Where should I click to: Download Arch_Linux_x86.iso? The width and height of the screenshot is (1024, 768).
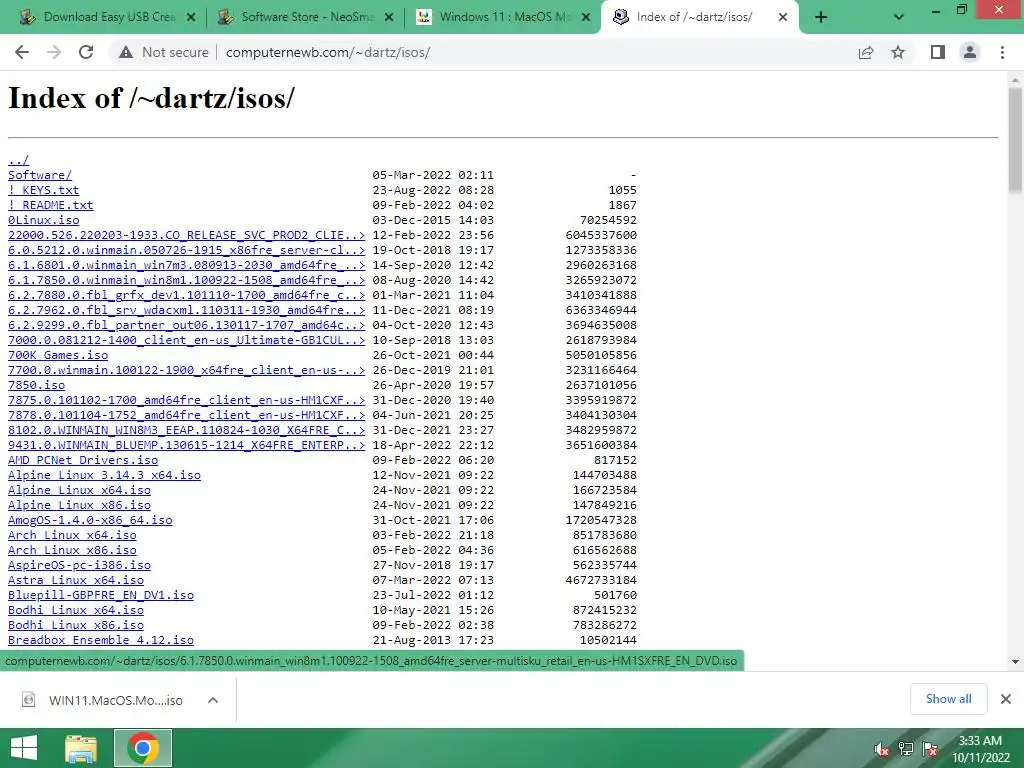72,551
